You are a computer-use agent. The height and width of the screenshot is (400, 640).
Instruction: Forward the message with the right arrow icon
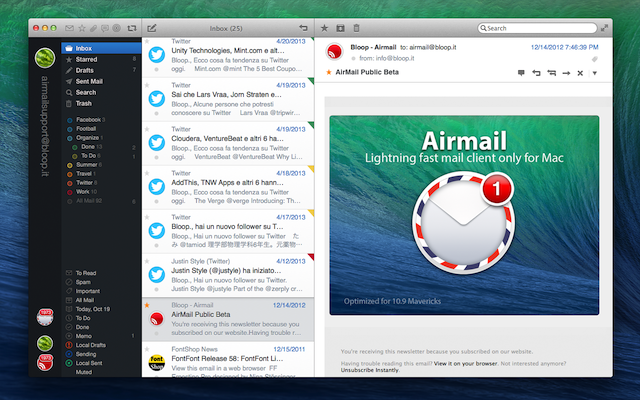(x=566, y=73)
